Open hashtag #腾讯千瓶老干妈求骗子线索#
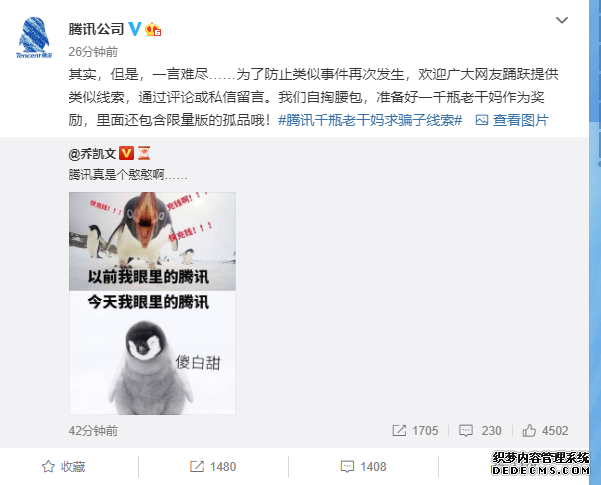The image size is (601, 485). pyautogui.click(x=370, y=120)
